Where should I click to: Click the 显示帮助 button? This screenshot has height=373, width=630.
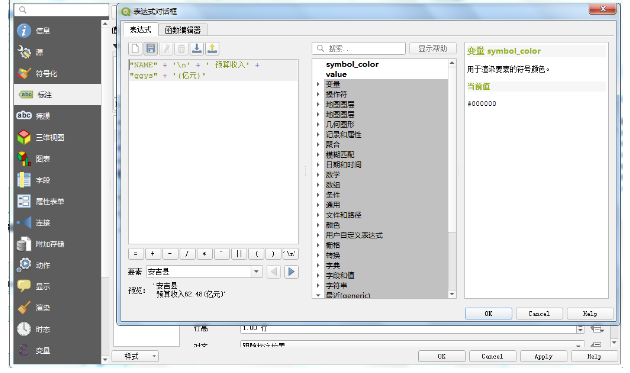pyautogui.click(x=433, y=48)
